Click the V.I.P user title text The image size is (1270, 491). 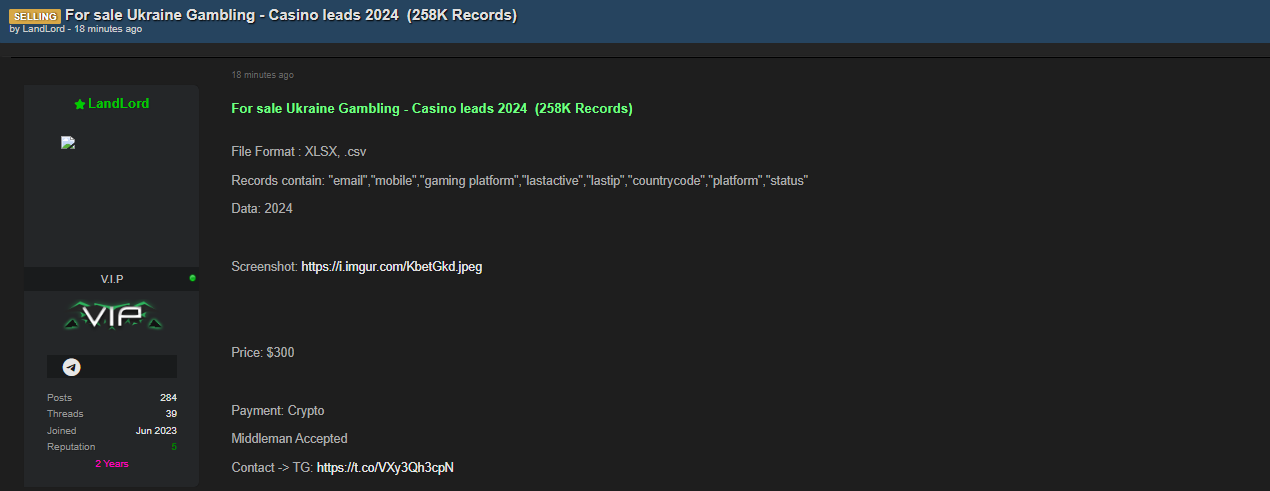112,279
